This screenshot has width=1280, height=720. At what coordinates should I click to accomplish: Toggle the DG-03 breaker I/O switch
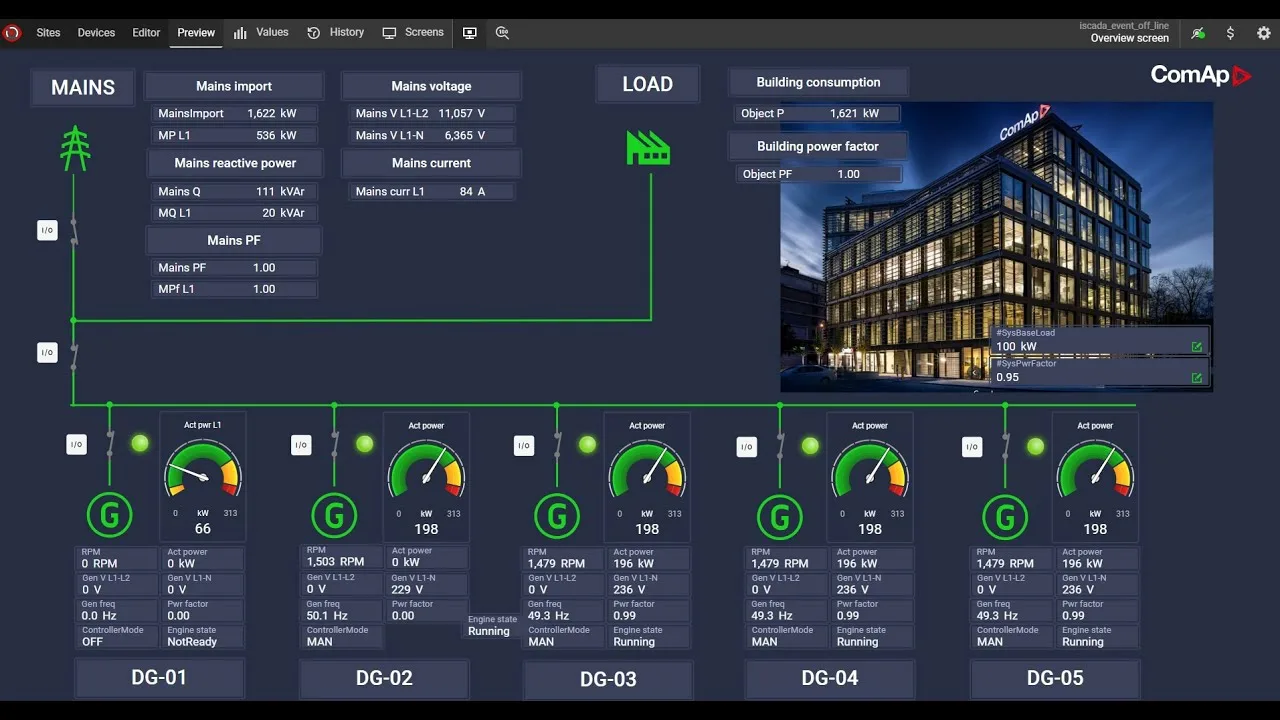pos(524,446)
